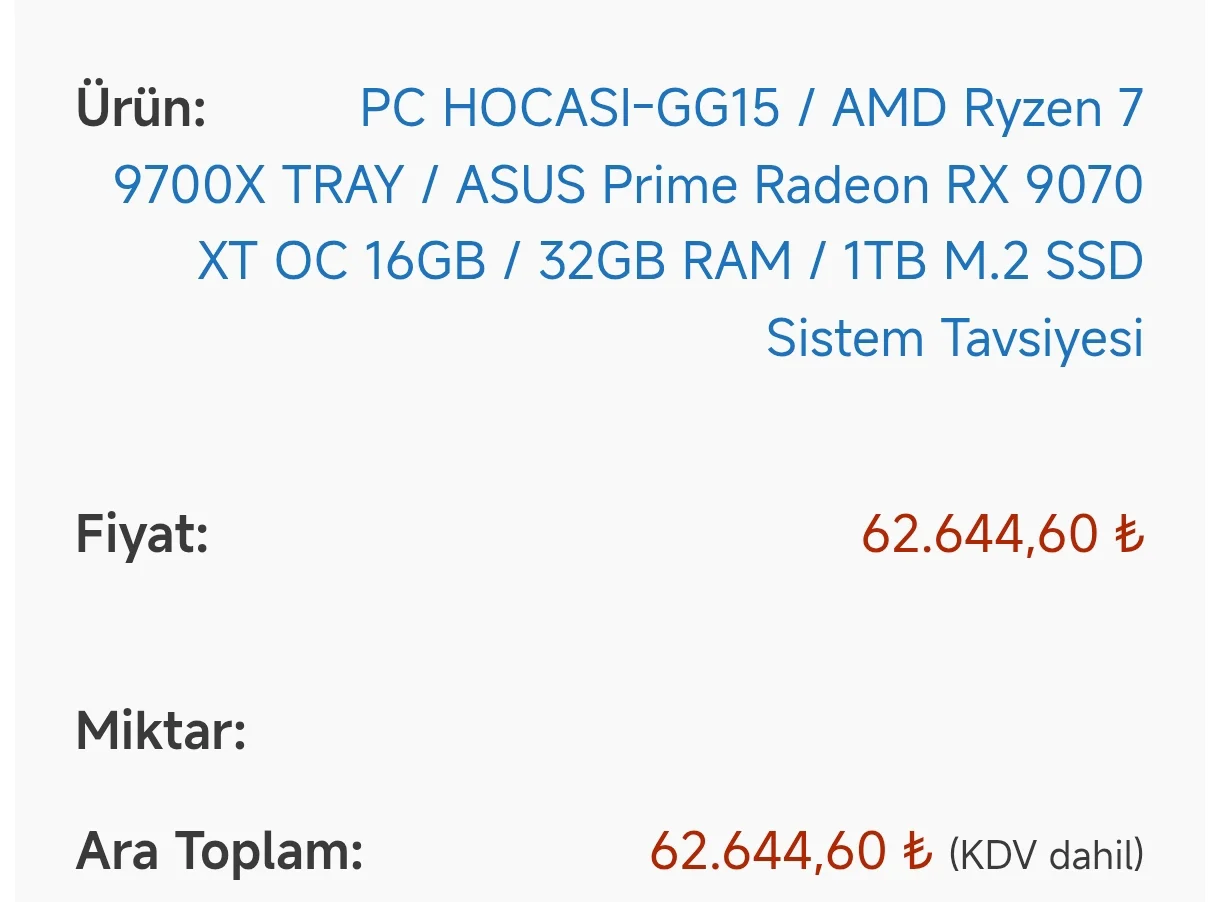Click Radeon RX 9070 in product title

pyautogui.click(x=948, y=186)
